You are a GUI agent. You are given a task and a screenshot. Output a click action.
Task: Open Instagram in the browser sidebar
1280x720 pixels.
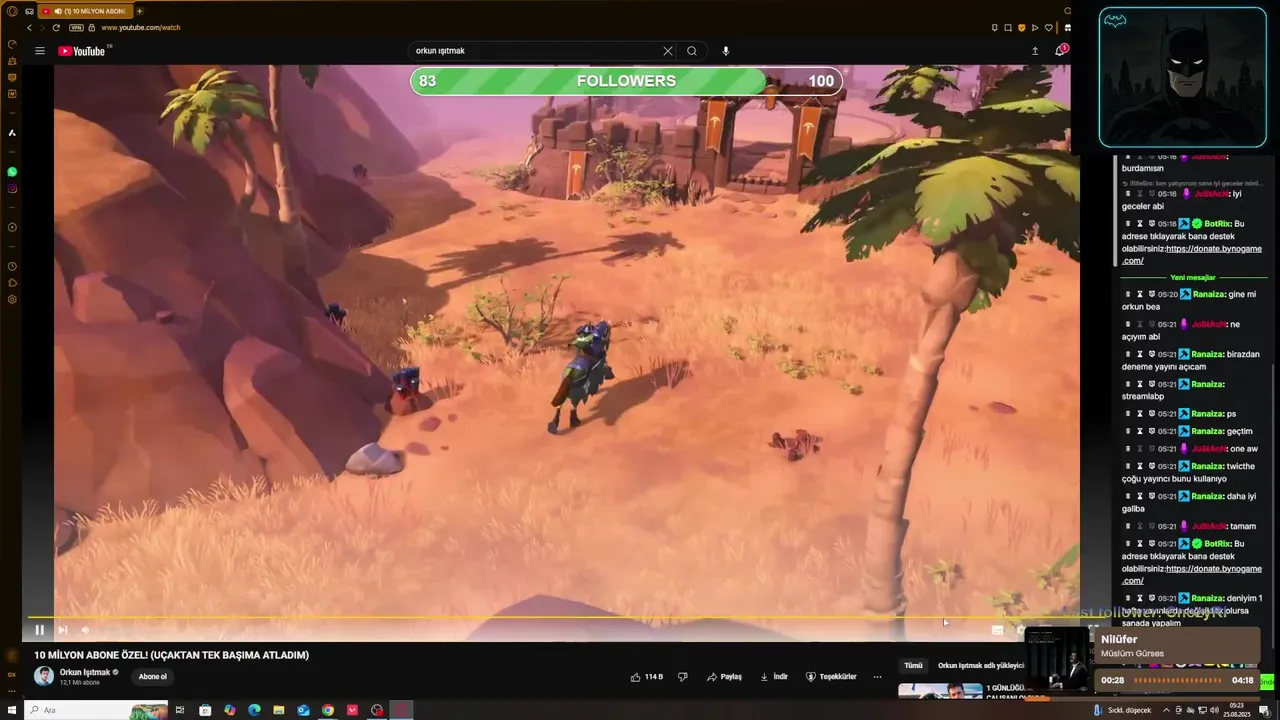(x=12, y=189)
